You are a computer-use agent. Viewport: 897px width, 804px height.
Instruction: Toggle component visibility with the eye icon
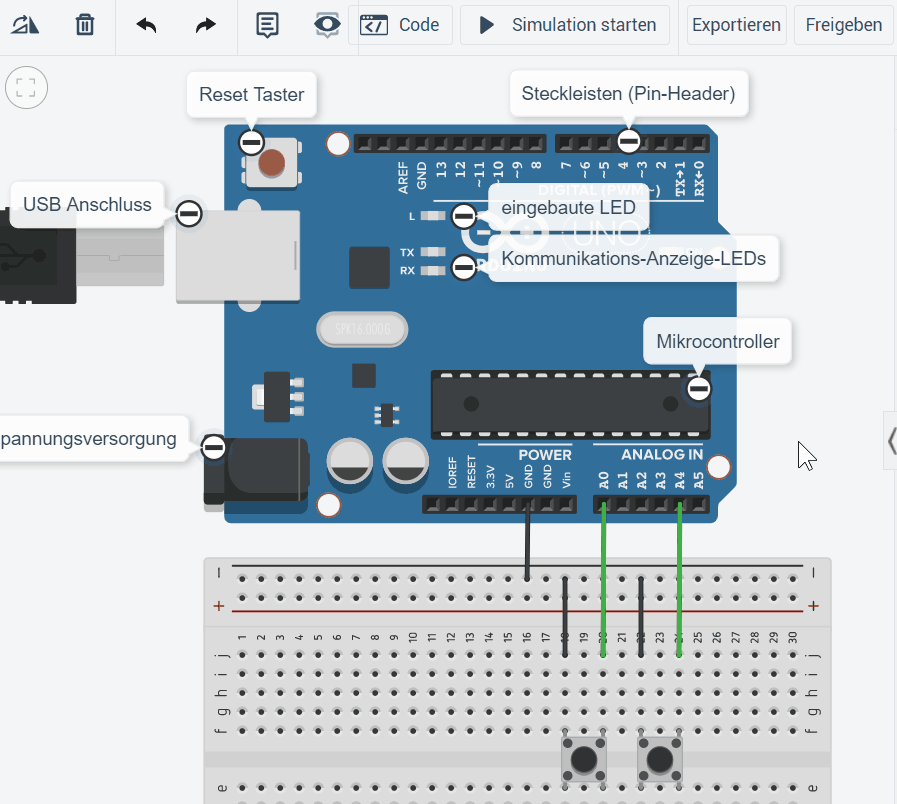[x=326, y=25]
